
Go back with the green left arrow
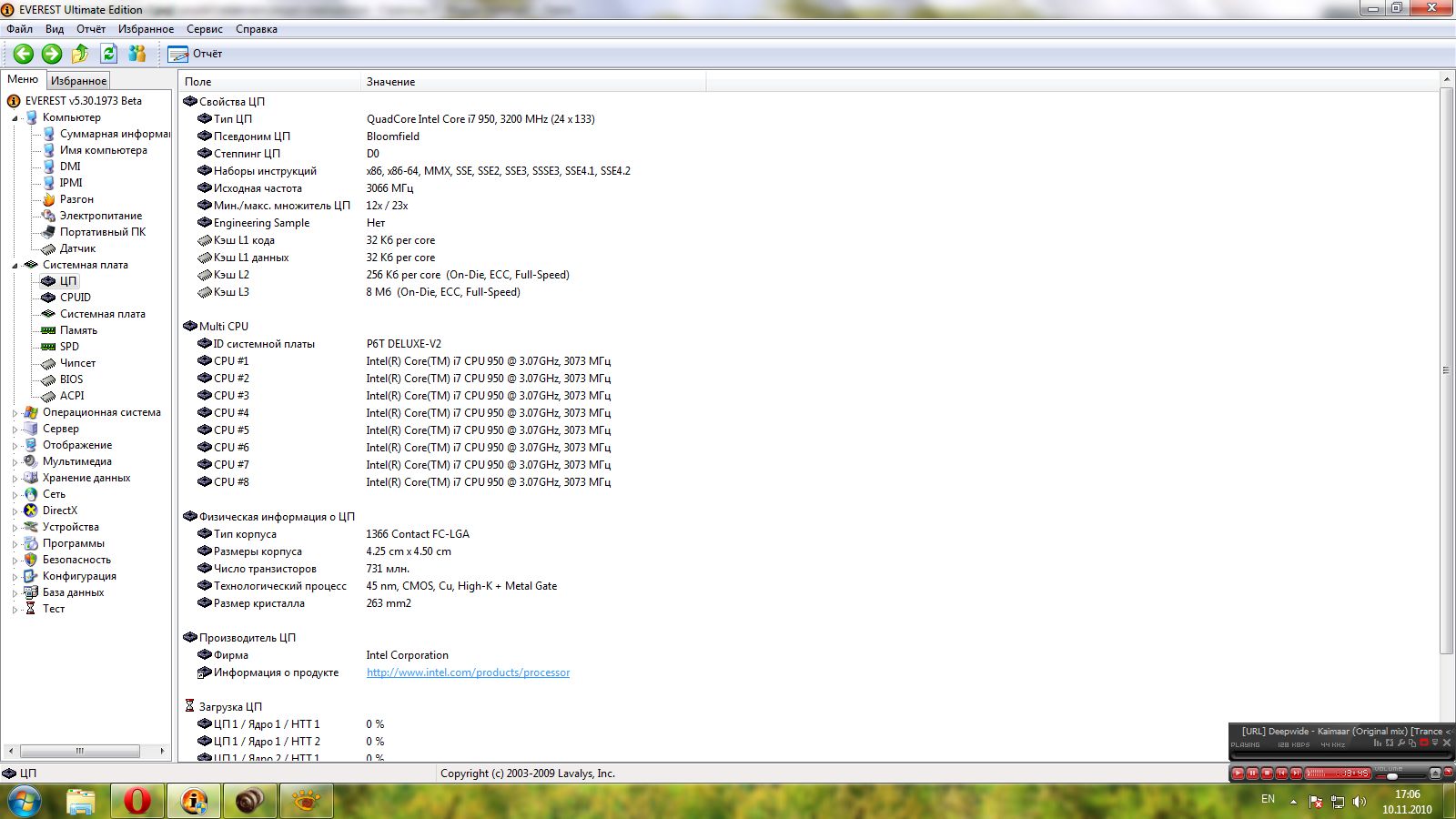(x=24, y=54)
